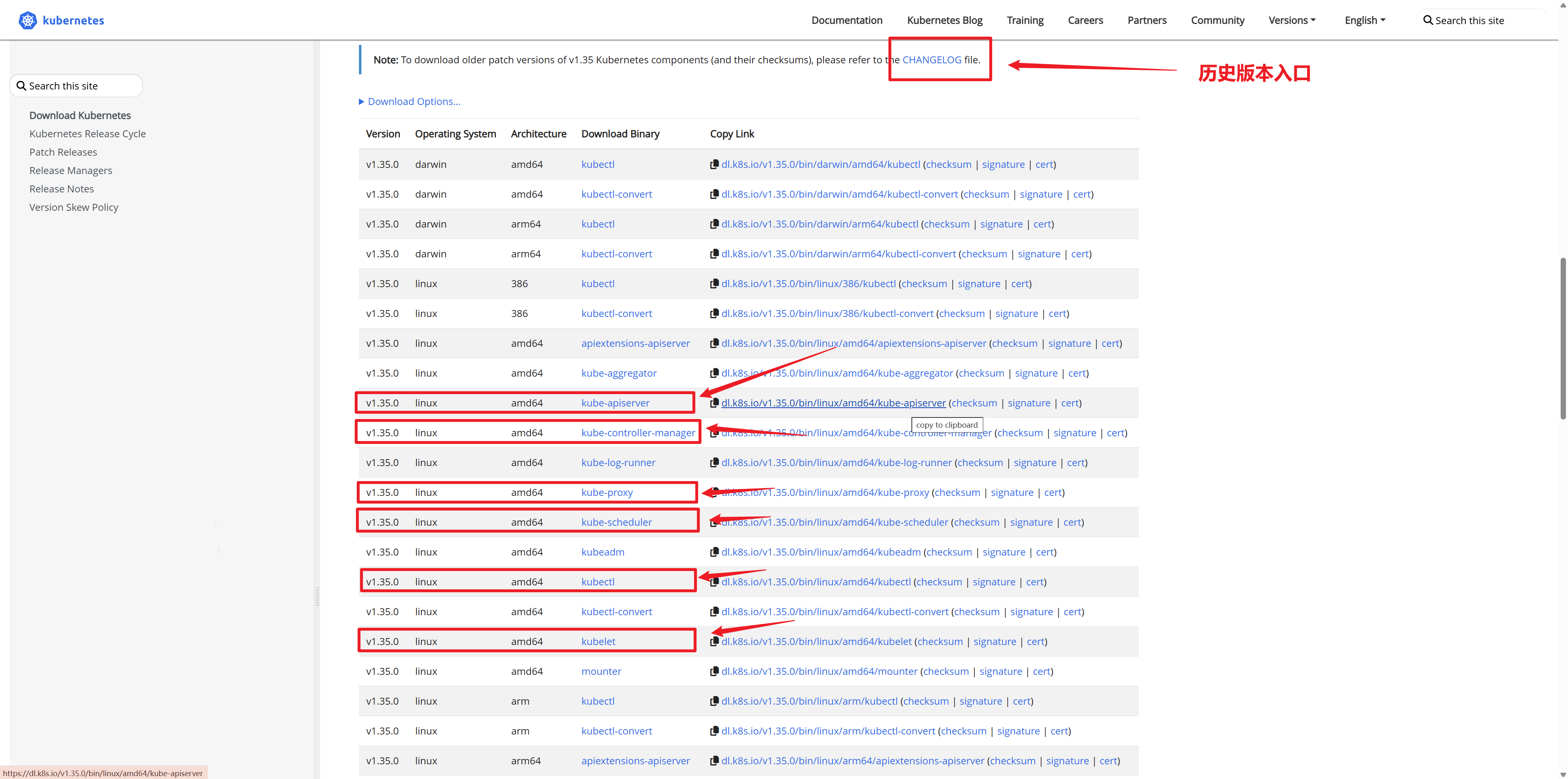Open the CHANGELOG file link

point(931,60)
